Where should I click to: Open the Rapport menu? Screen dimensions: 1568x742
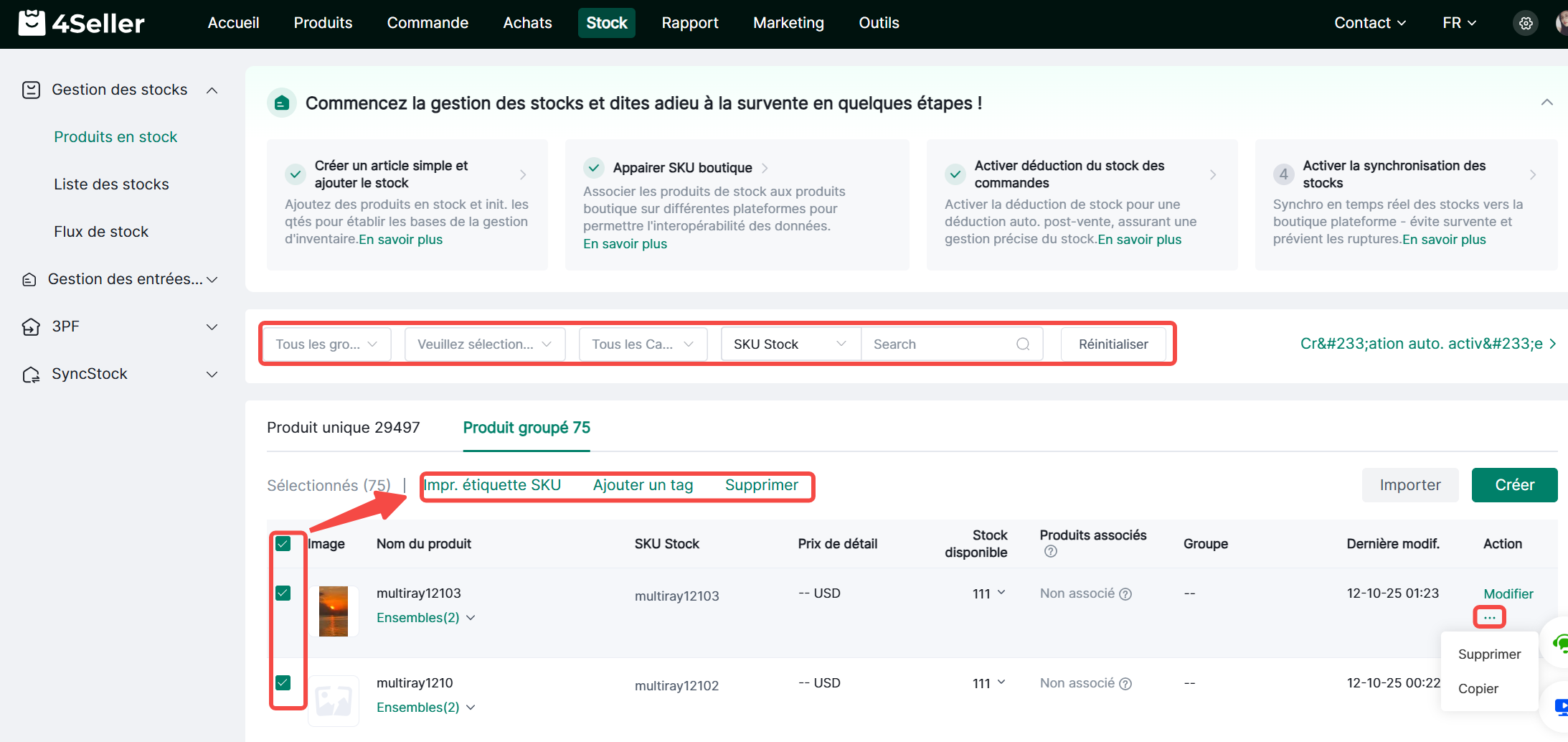pos(689,23)
